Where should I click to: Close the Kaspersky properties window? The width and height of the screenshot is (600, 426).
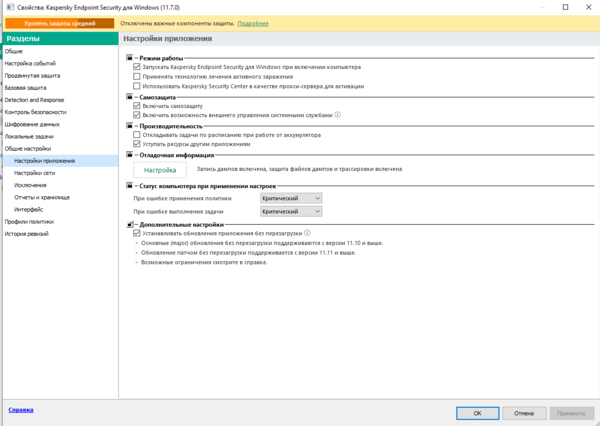point(589,7)
